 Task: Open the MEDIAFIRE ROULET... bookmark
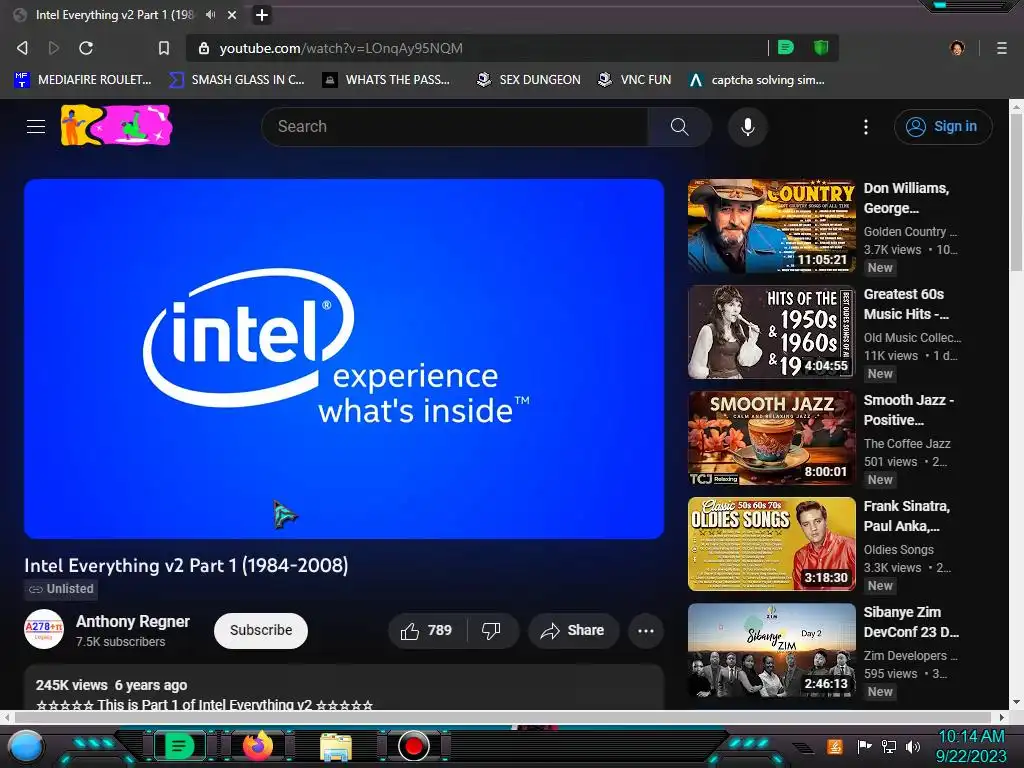pyautogui.click(x=83, y=80)
